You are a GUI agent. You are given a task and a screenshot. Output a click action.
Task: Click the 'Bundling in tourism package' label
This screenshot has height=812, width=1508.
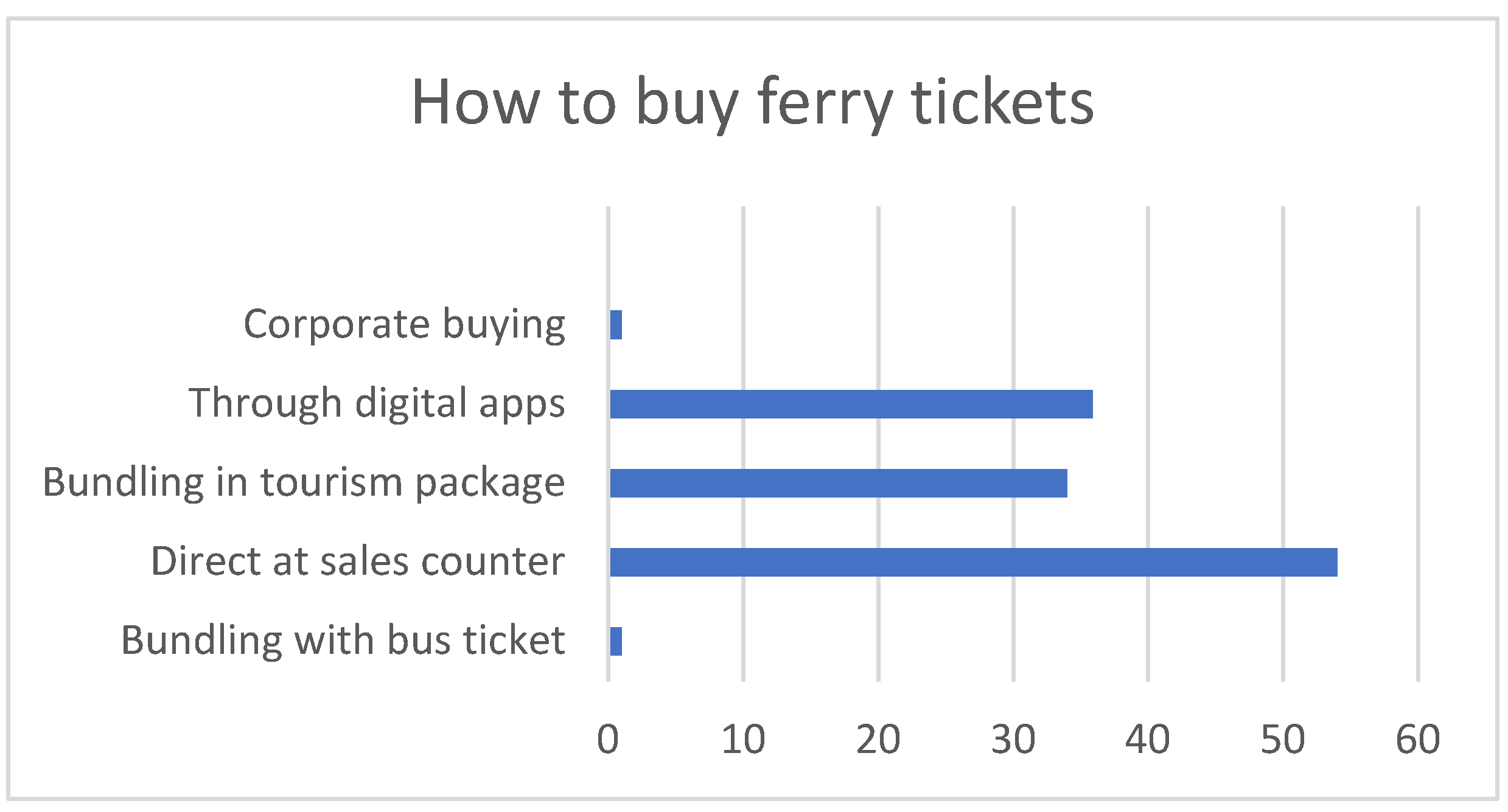[x=304, y=482]
